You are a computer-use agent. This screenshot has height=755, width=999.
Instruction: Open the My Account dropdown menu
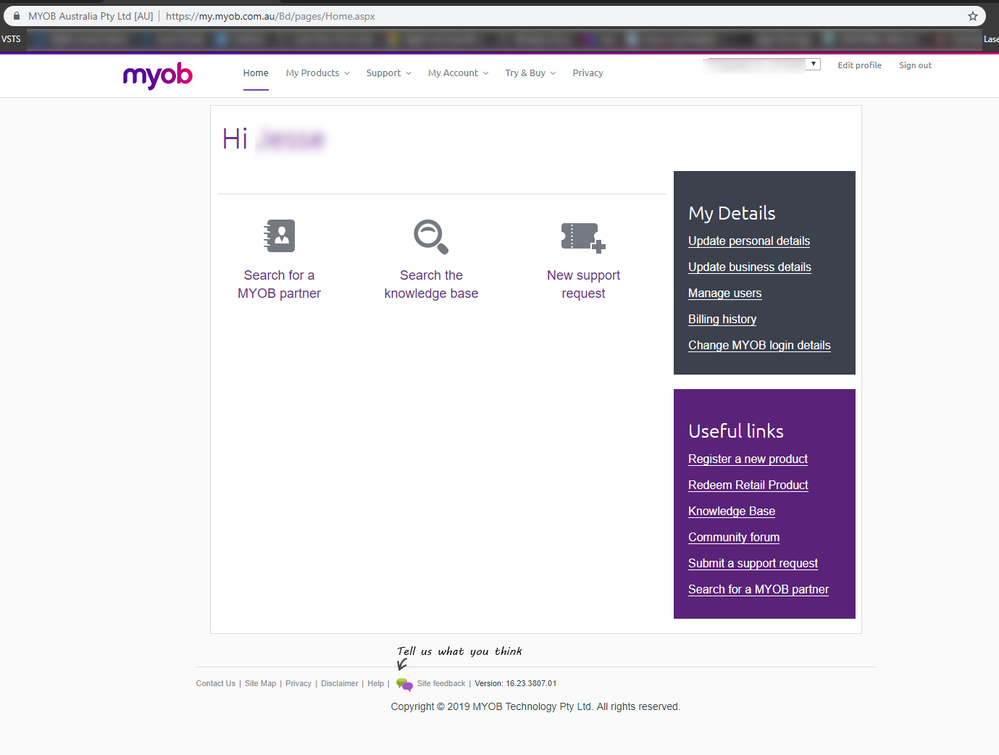point(458,73)
